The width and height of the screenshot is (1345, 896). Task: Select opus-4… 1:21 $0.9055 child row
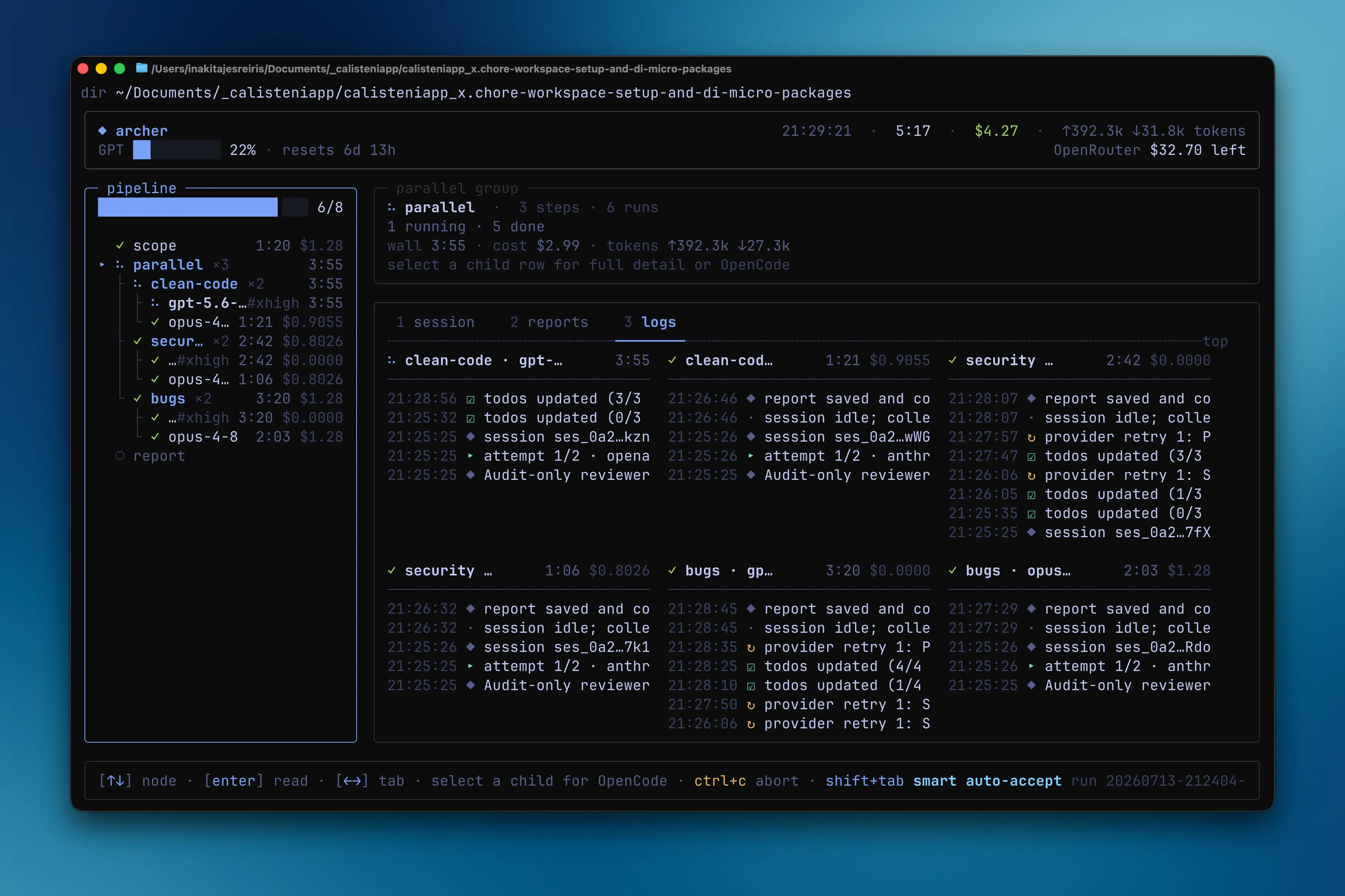tap(246, 322)
